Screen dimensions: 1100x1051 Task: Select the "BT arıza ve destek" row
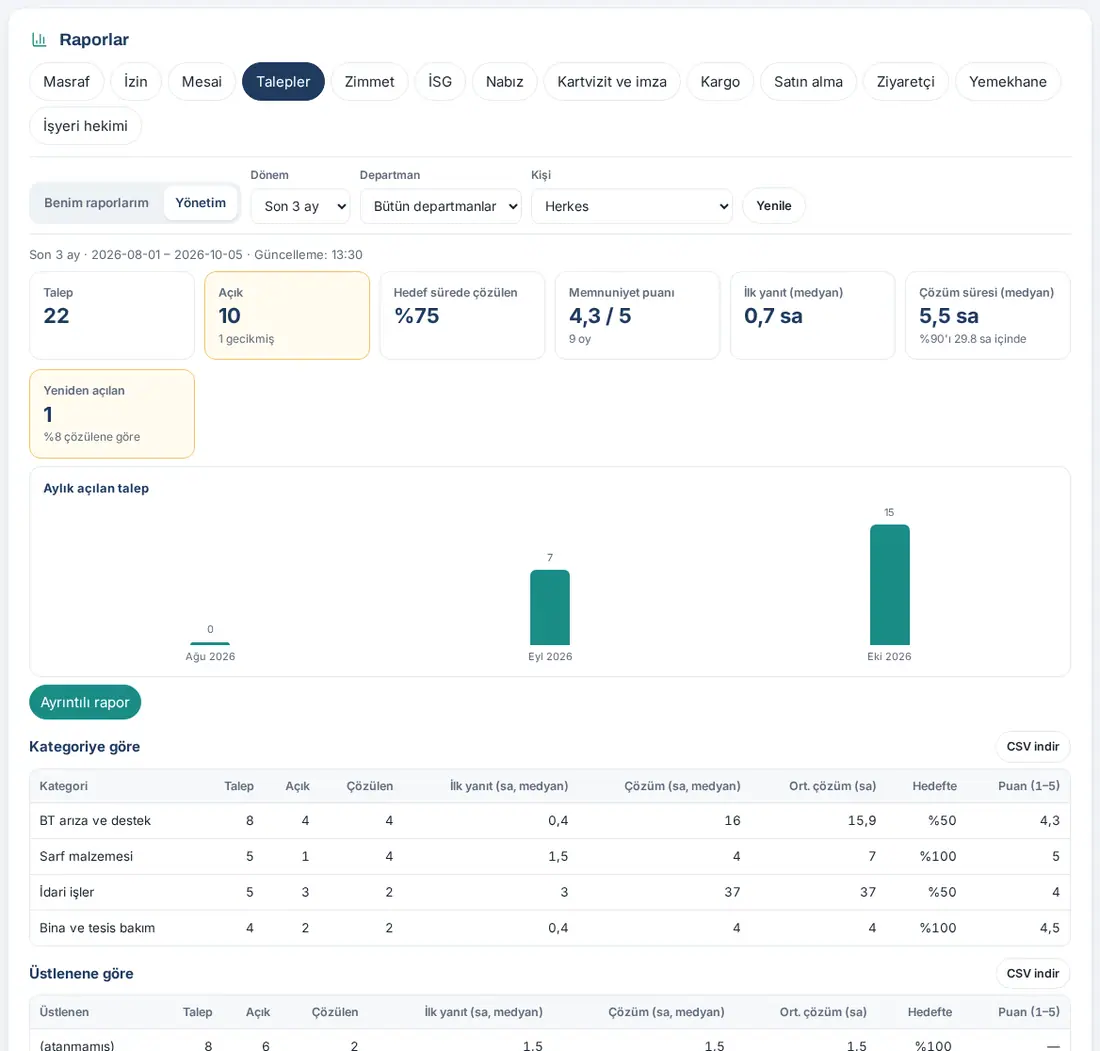550,820
